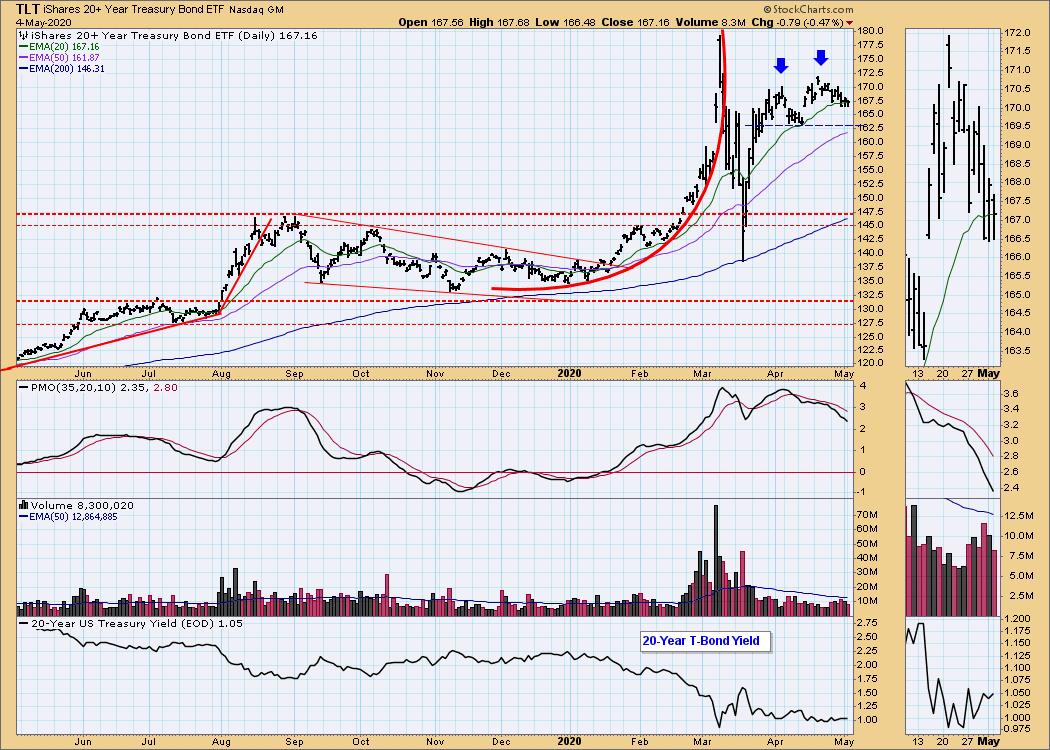Click the 4-May-2020 date label
Viewport: 1050px width, 750px height.
(x=44, y=22)
